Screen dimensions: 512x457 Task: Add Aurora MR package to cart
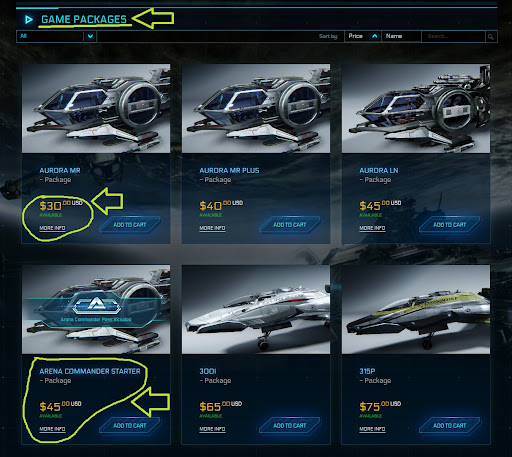(130, 225)
